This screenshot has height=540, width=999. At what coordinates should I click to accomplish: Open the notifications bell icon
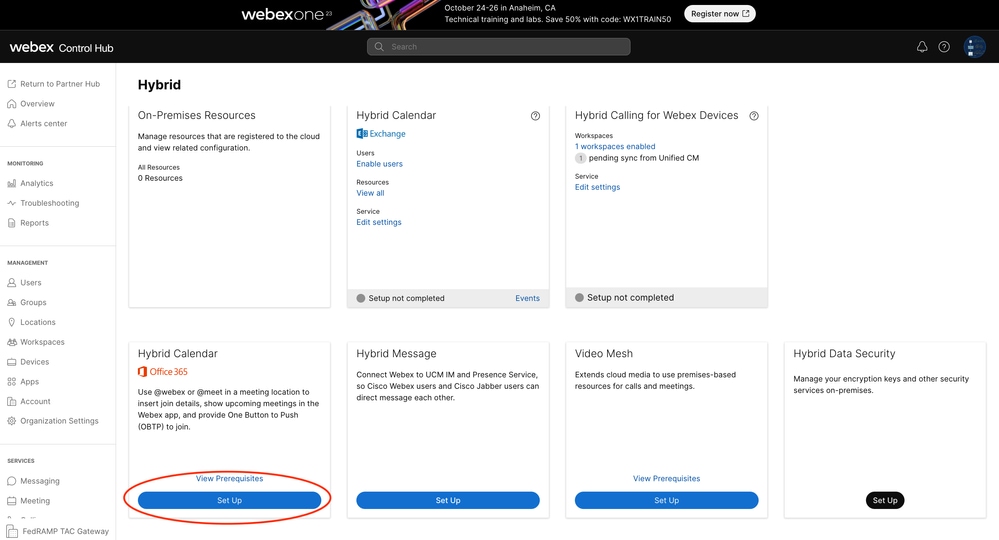click(922, 46)
